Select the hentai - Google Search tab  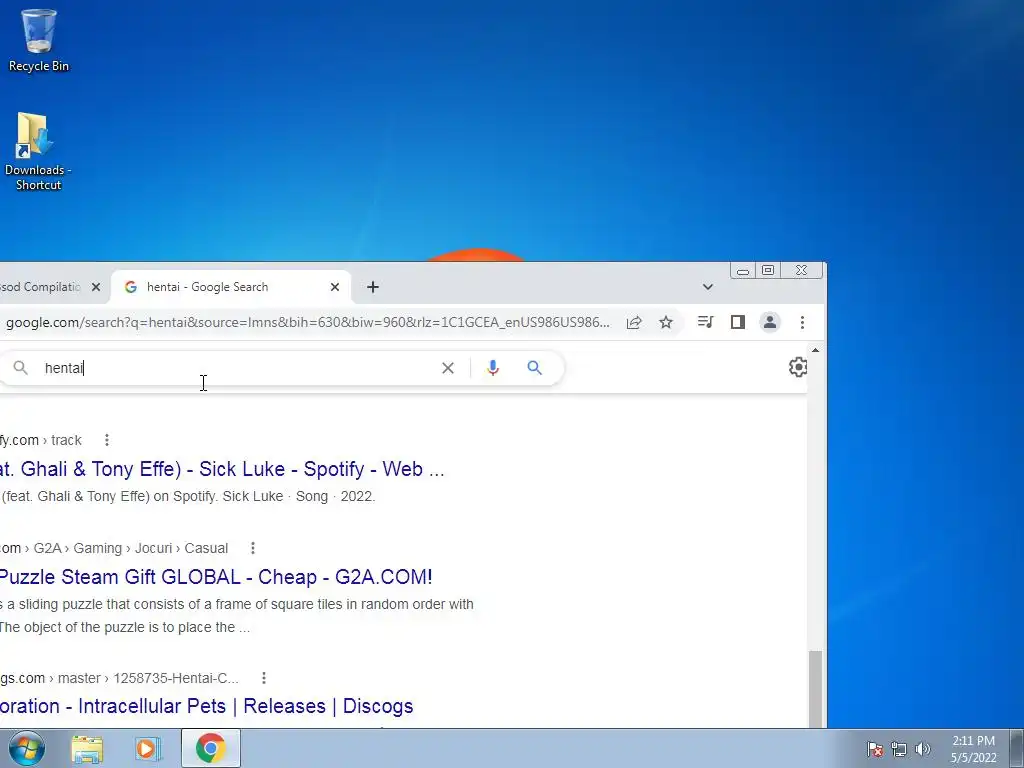231,287
